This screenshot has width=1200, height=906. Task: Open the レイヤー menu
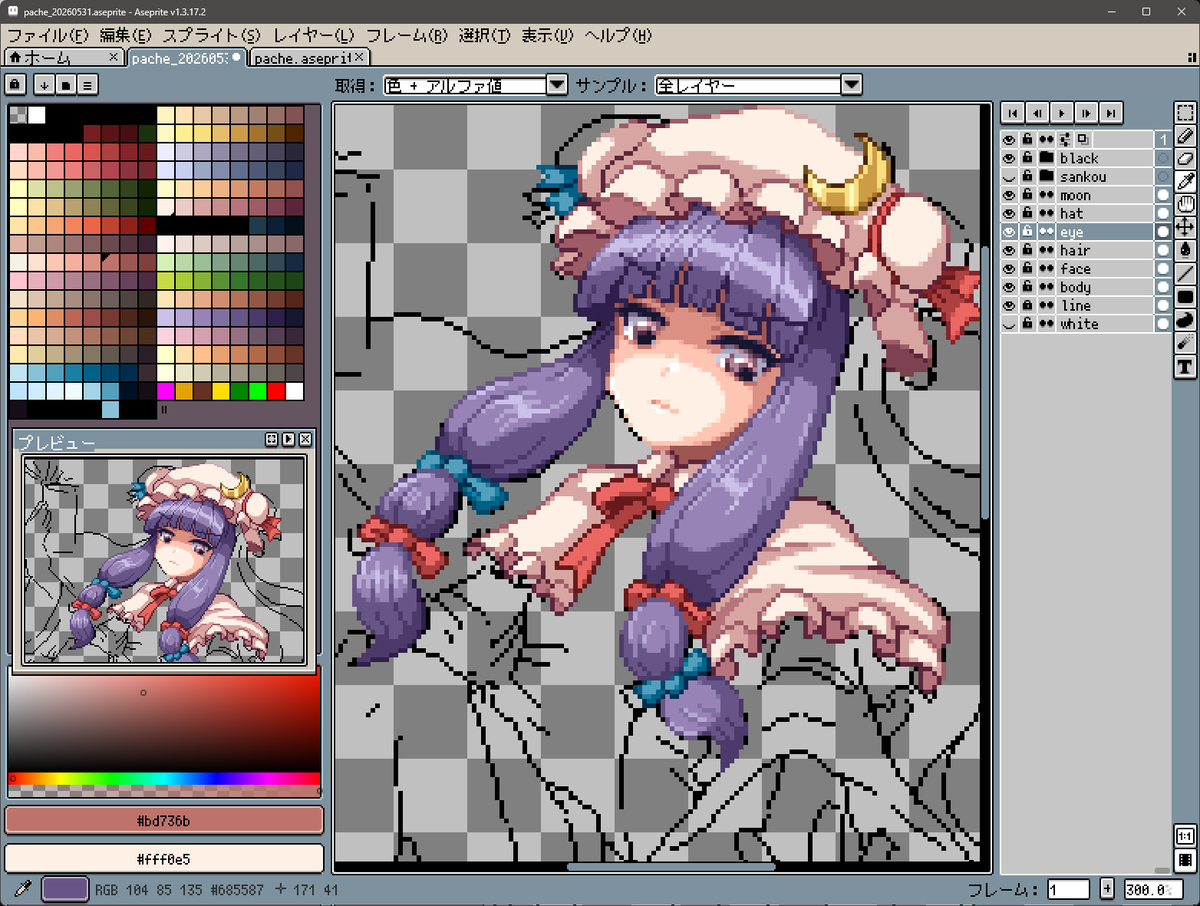(x=314, y=35)
